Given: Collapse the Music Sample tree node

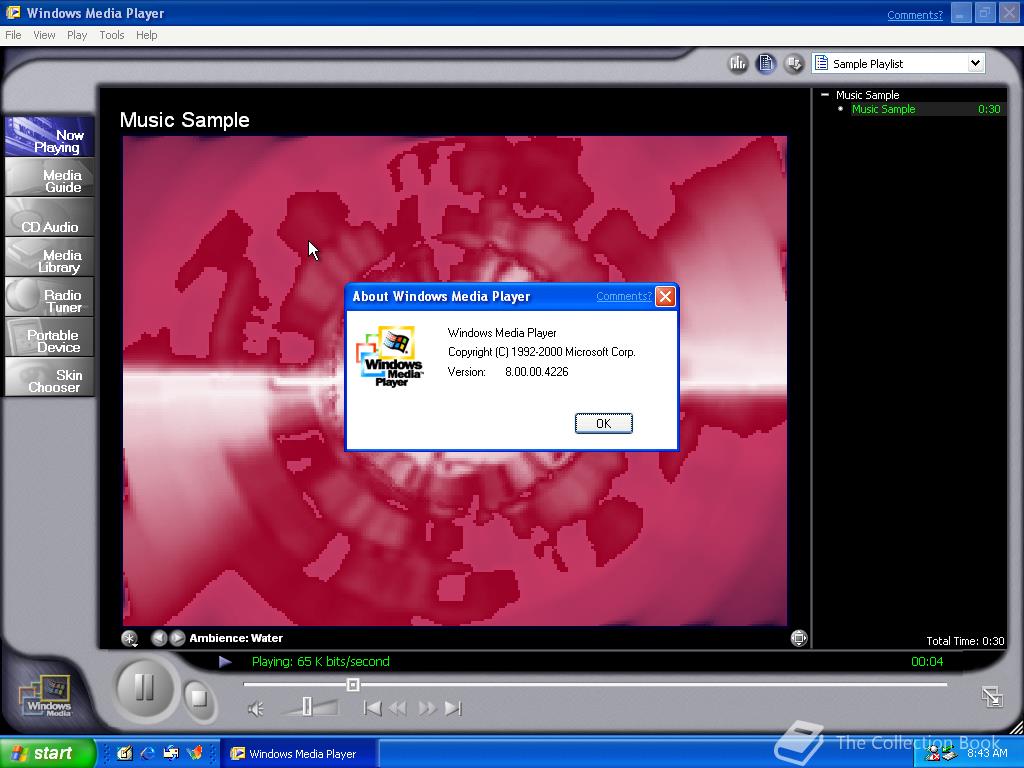Looking at the screenshot, I should tap(824, 95).
